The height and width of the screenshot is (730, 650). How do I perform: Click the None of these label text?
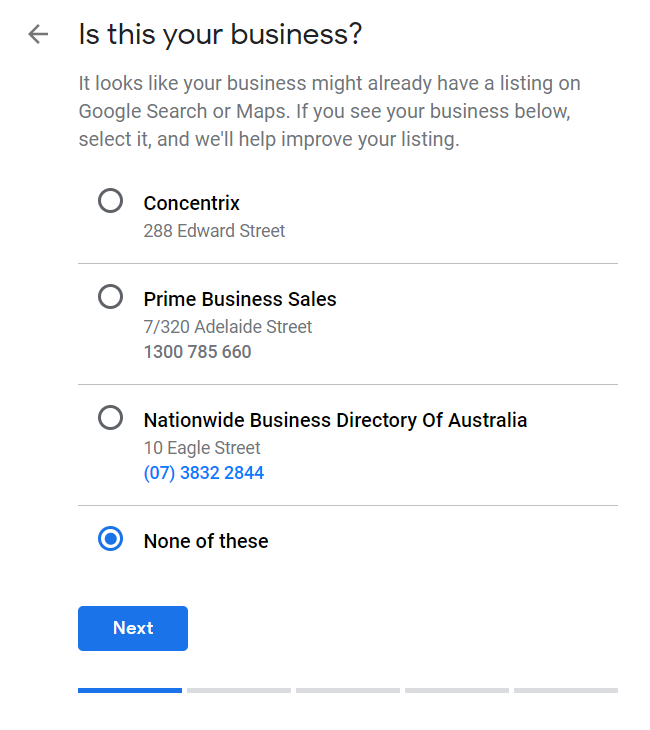(206, 541)
